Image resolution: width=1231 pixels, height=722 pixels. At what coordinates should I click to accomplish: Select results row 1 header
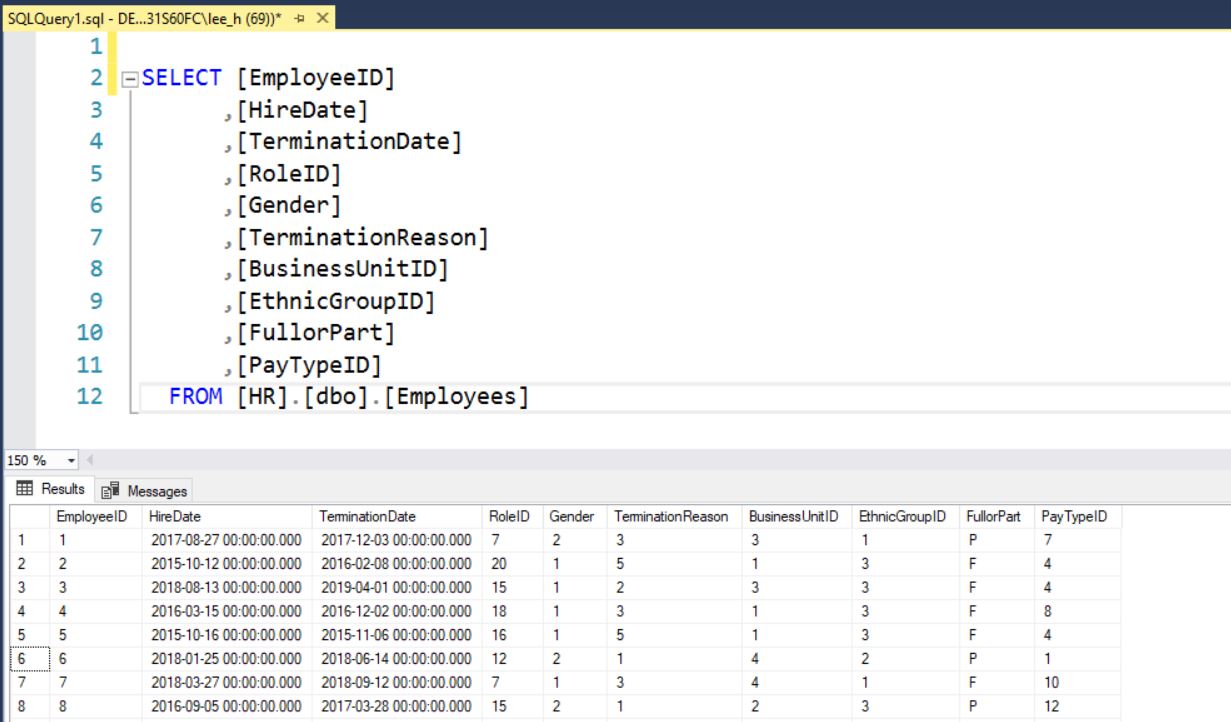[29, 540]
